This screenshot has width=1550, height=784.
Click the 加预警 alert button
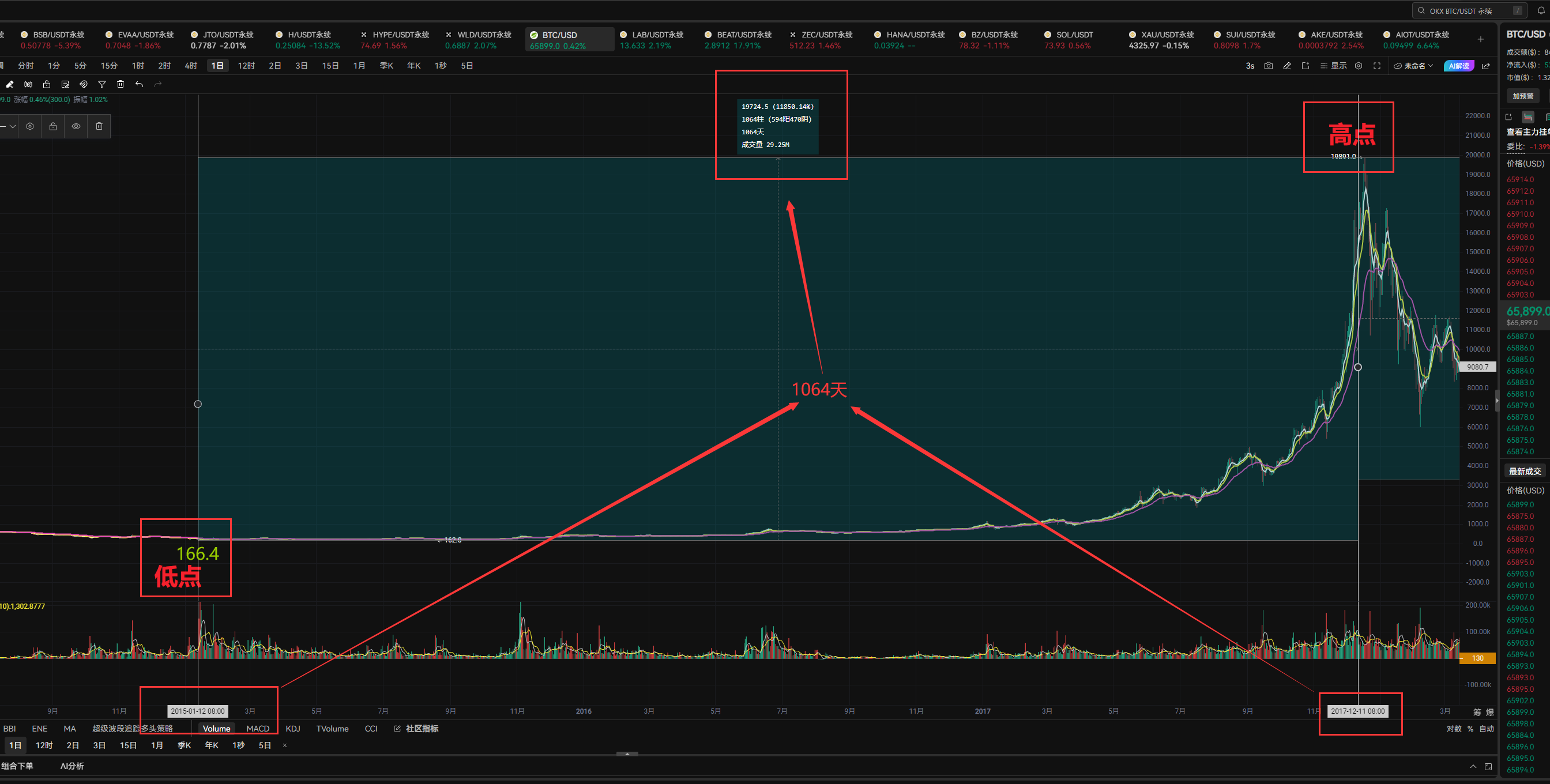point(1523,96)
